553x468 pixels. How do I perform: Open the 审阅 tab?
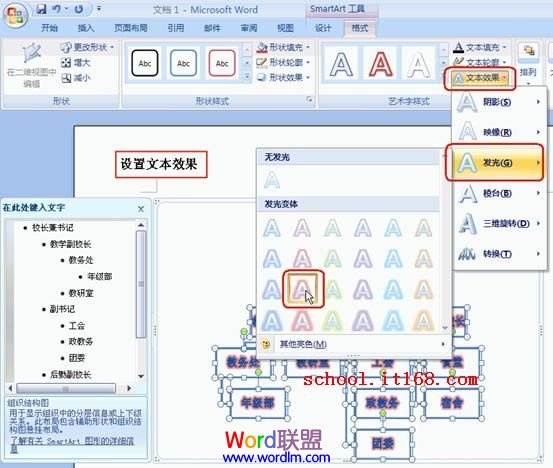(249, 28)
